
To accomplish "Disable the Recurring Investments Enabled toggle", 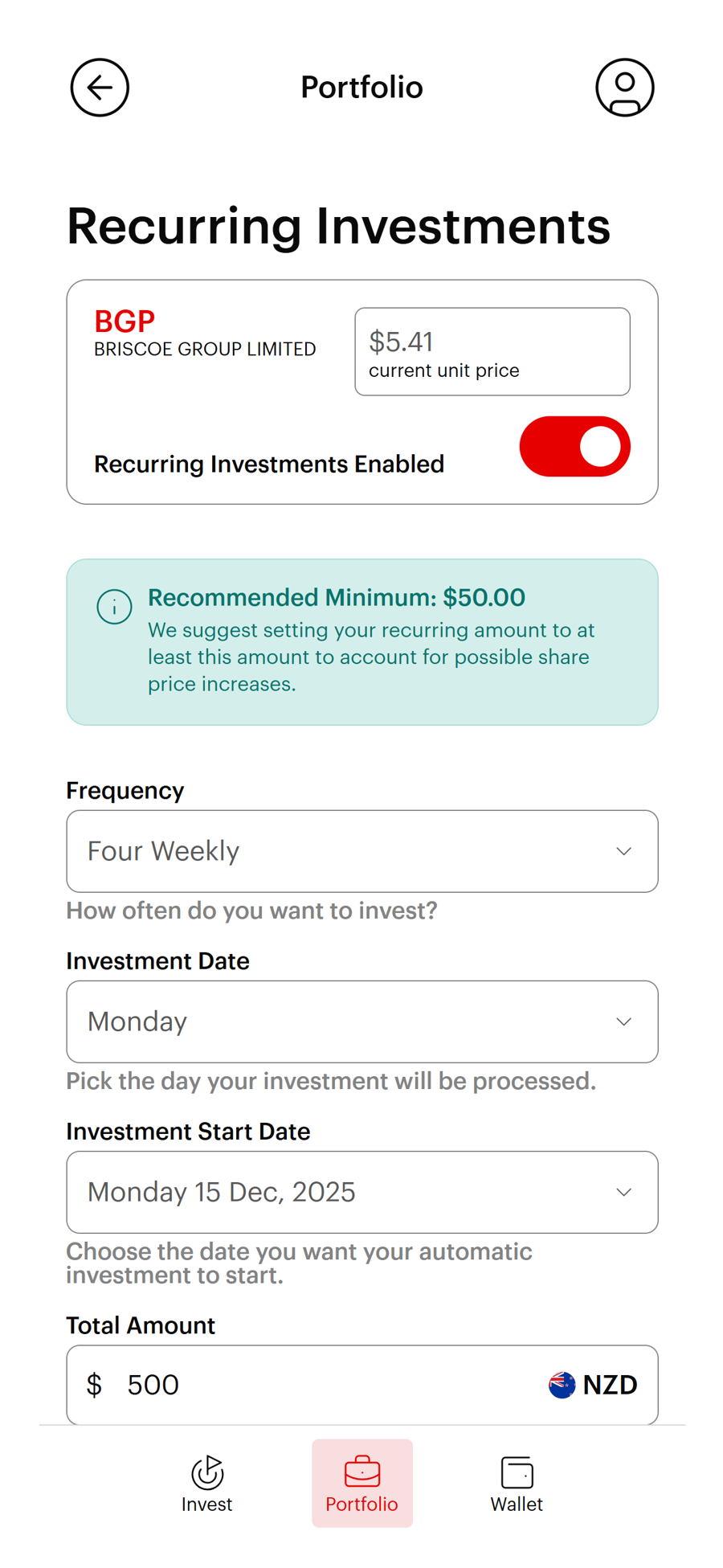I will click(575, 446).
